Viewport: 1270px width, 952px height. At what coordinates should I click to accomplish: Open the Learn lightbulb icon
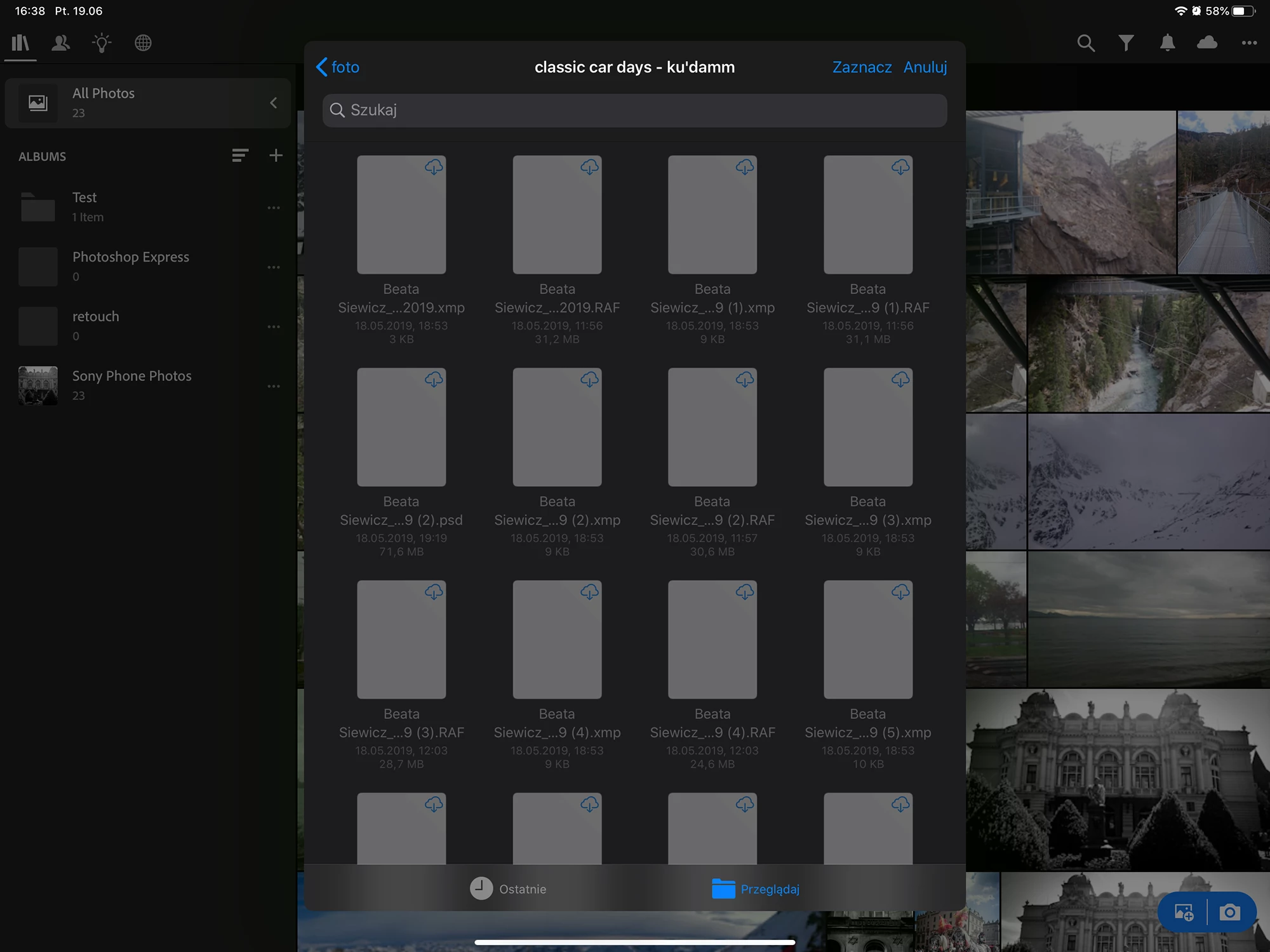pyautogui.click(x=102, y=43)
